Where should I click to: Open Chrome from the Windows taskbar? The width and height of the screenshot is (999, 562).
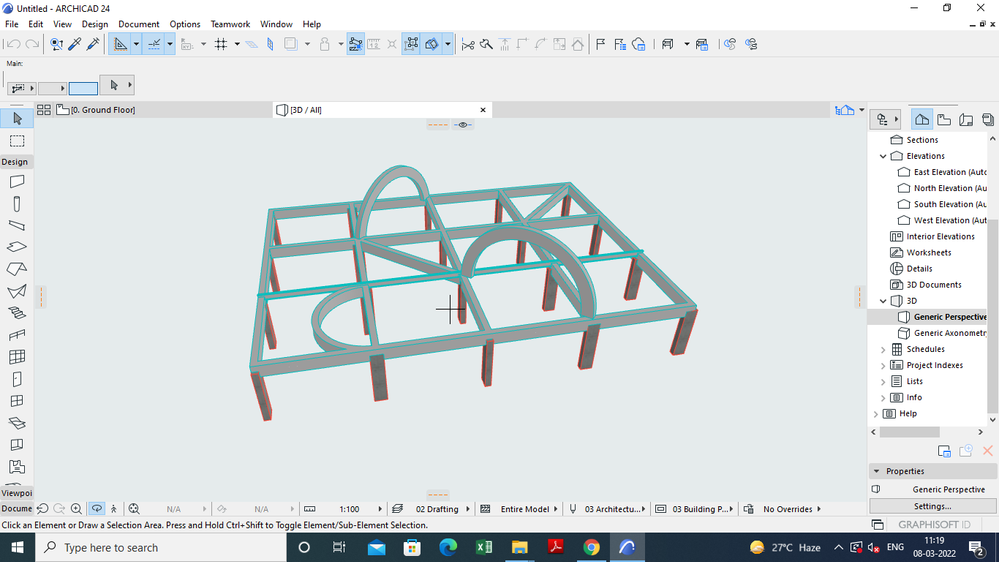click(591, 548)
